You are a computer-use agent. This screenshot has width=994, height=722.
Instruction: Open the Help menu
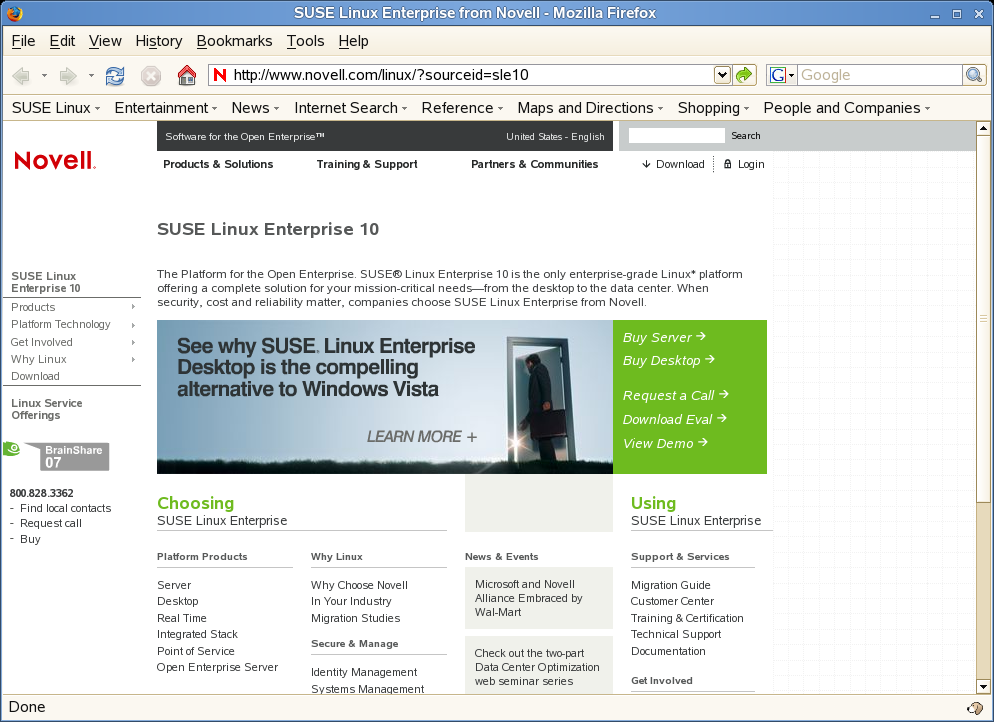(353, 41)
